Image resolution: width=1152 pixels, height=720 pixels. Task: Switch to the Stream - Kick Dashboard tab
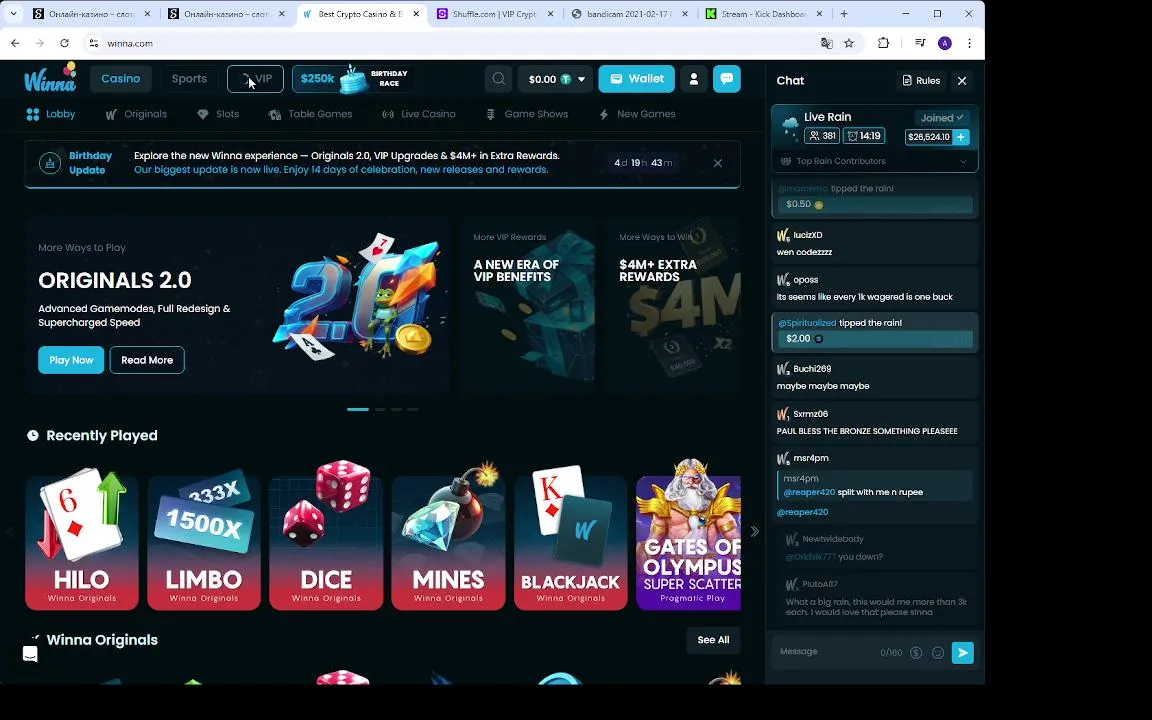coord(764,14)
